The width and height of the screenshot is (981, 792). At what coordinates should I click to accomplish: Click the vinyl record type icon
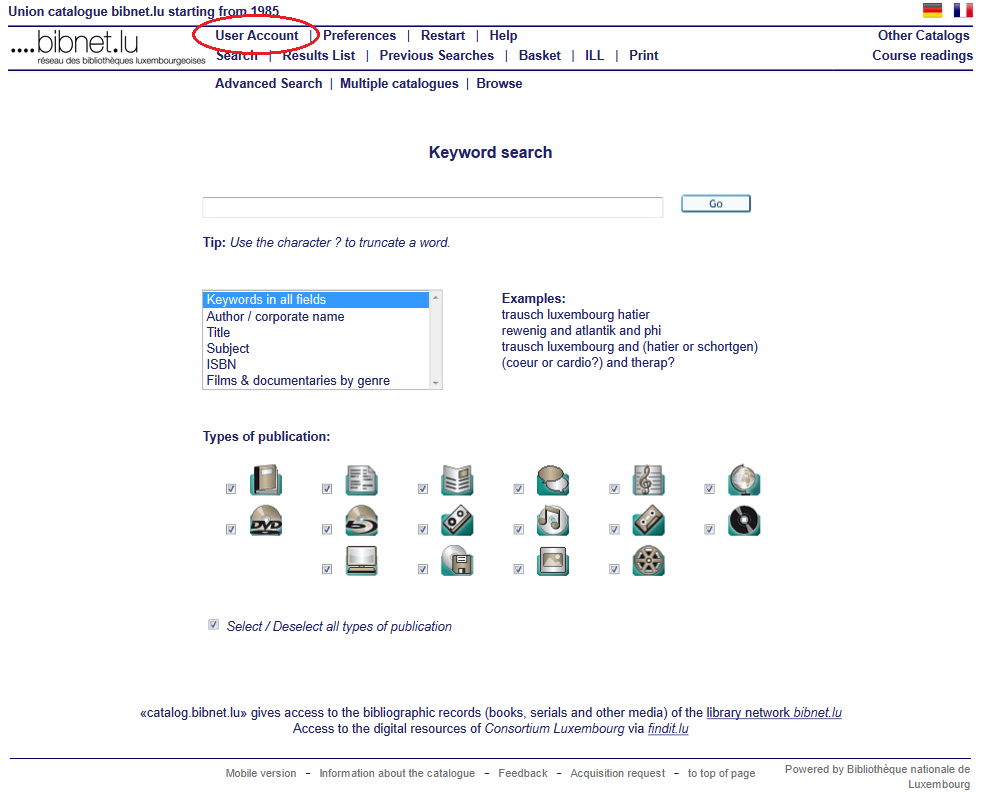(745, 520)
